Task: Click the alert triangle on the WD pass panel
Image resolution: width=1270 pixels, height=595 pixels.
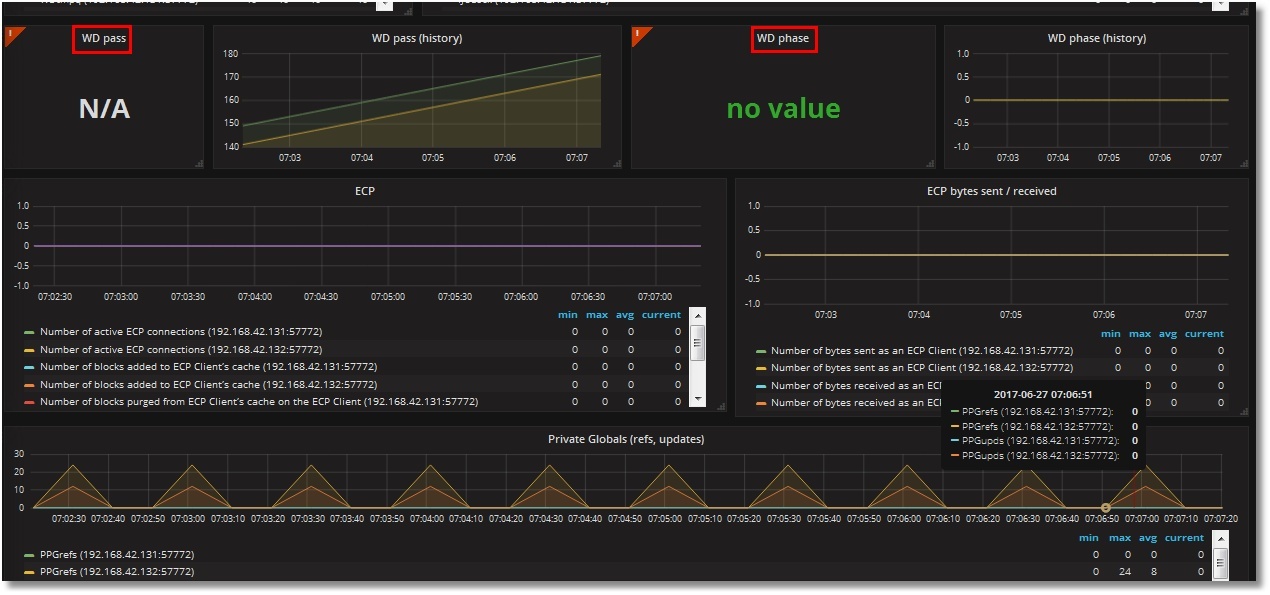Action: pos(11,35)
